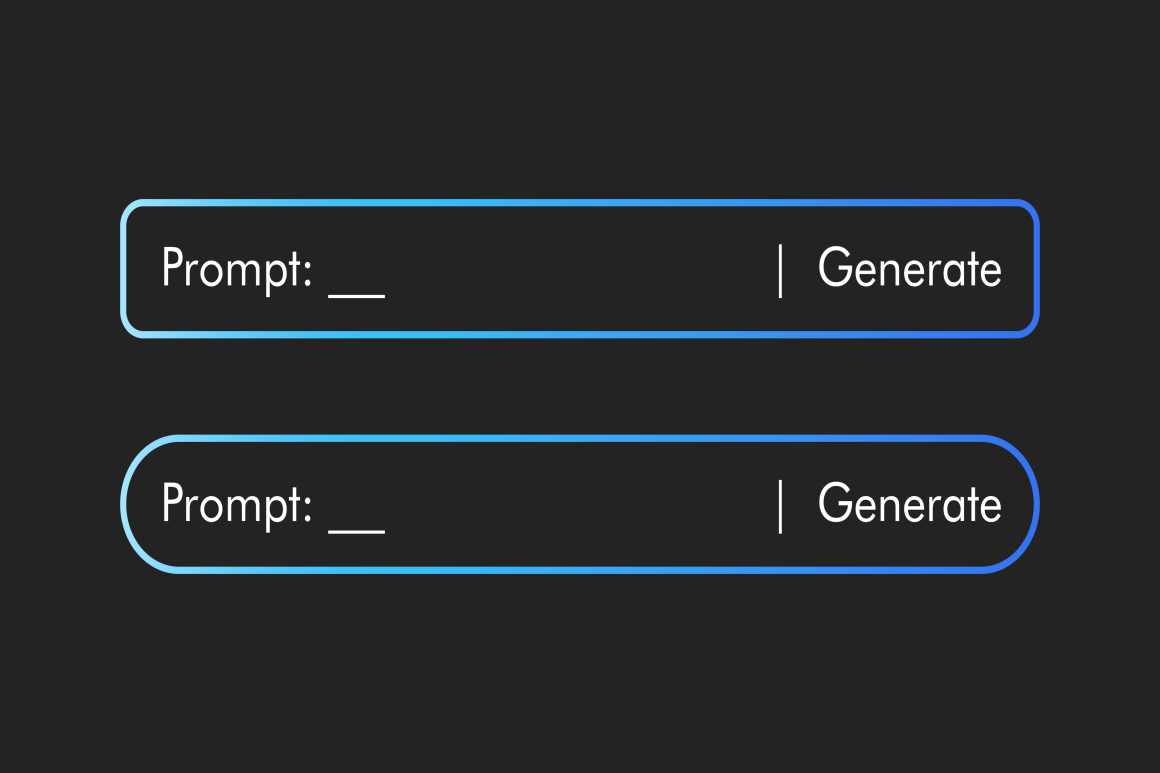Click the dark background above the rectangular prompt bar
The image size is (1160, 773).
[580, 100]
